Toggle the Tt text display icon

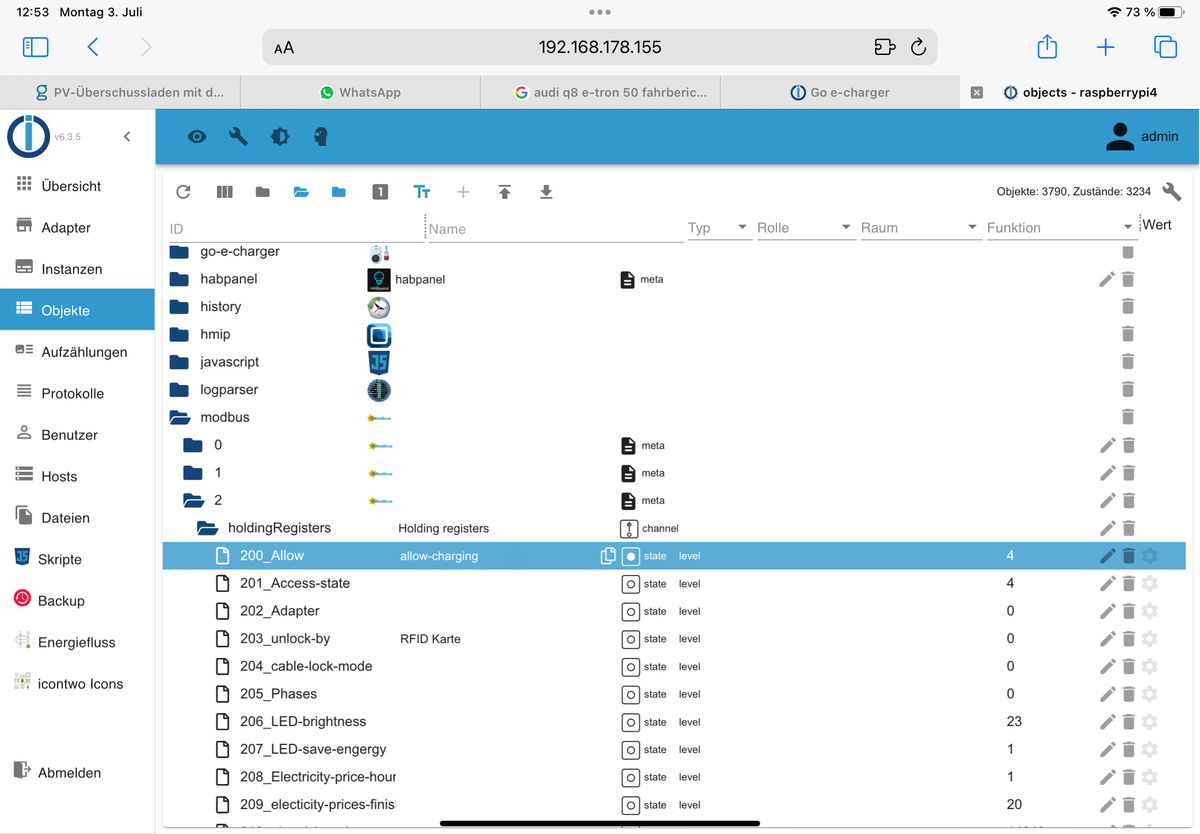[x=422, y=192]
